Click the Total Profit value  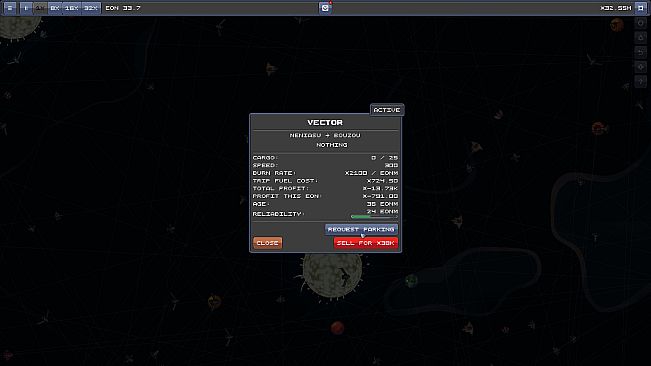coord(380,188)
